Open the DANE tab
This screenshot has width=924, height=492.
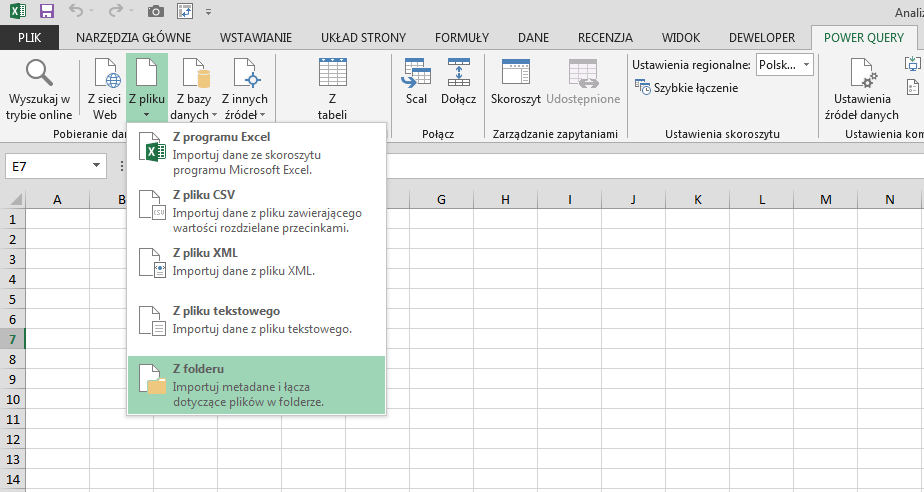point(533,38)
